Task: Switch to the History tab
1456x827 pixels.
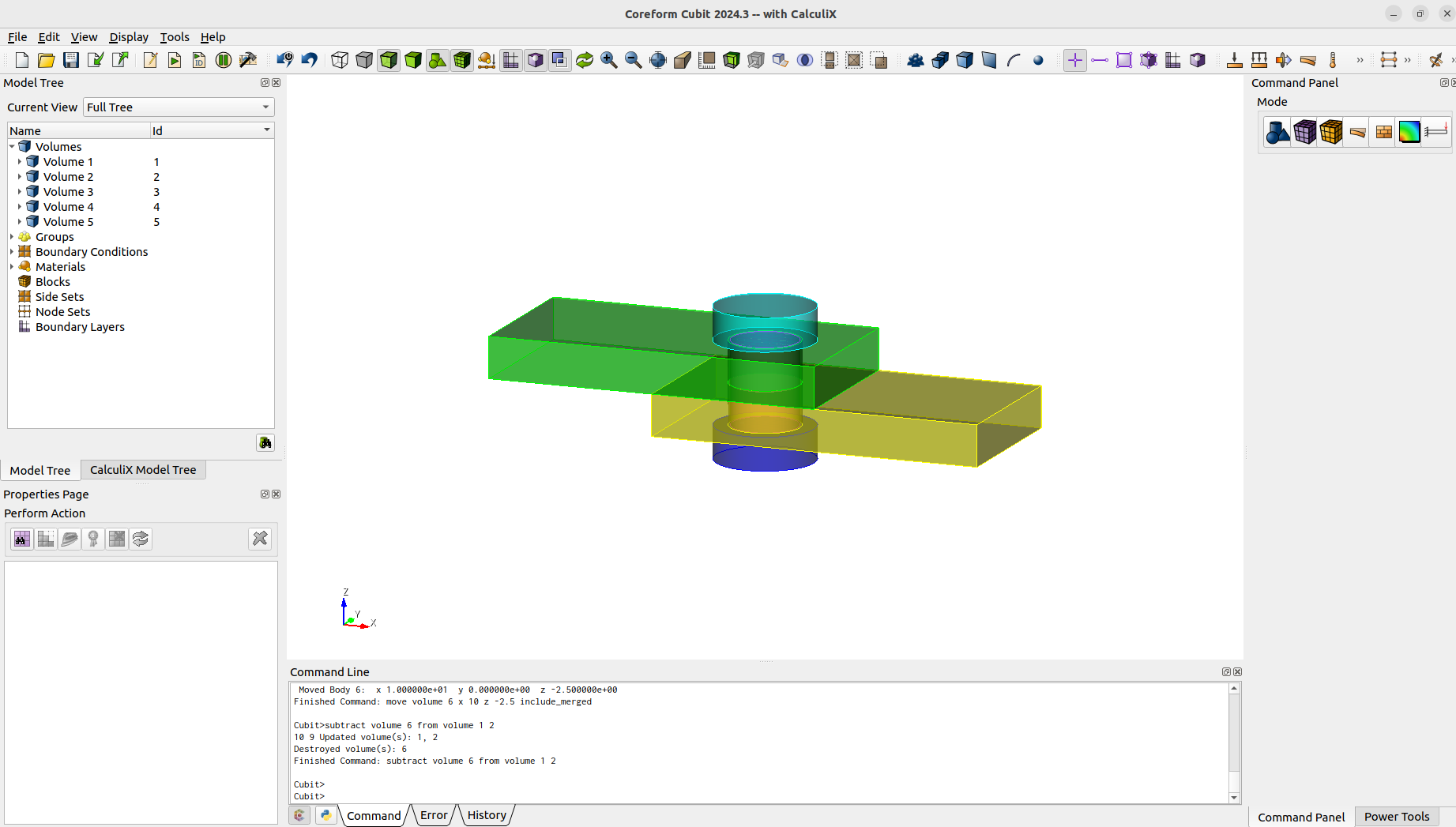Action: point(486,814)
